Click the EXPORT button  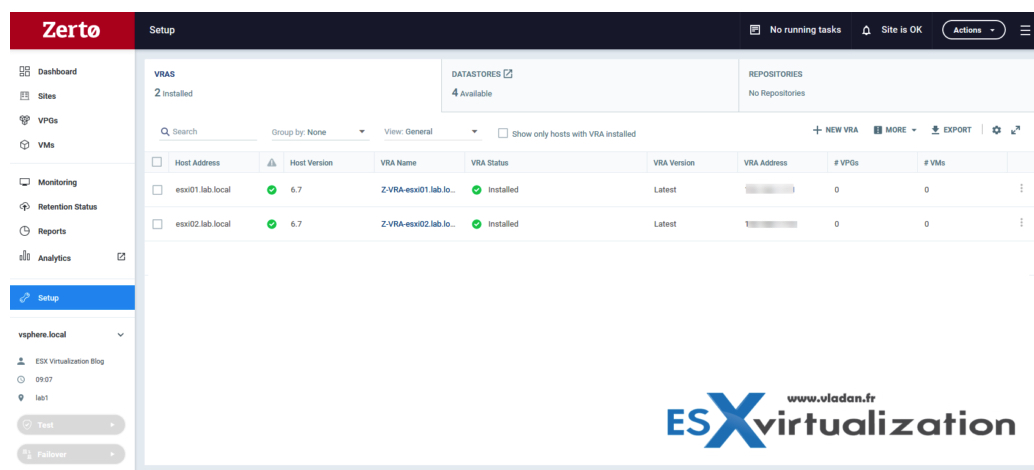click(x=951, y=131)
